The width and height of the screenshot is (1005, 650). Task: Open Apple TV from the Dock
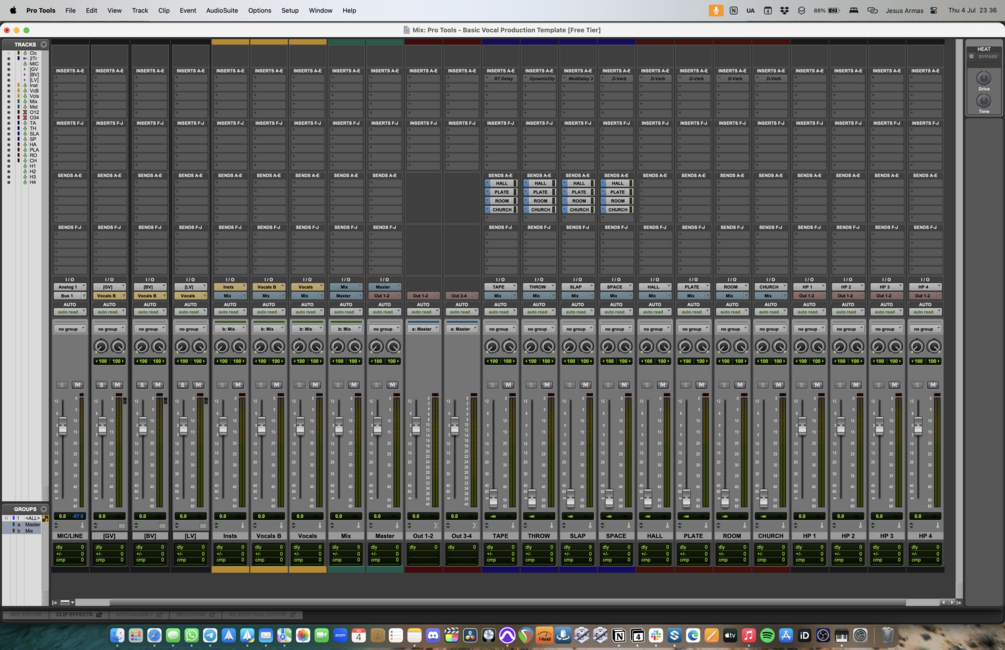click(x=730, y=635)
